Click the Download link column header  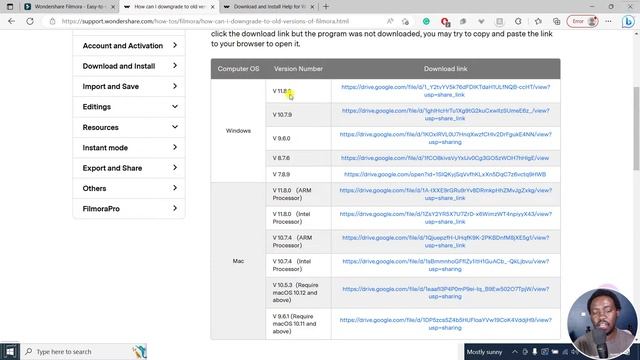(x=445, y=69)
